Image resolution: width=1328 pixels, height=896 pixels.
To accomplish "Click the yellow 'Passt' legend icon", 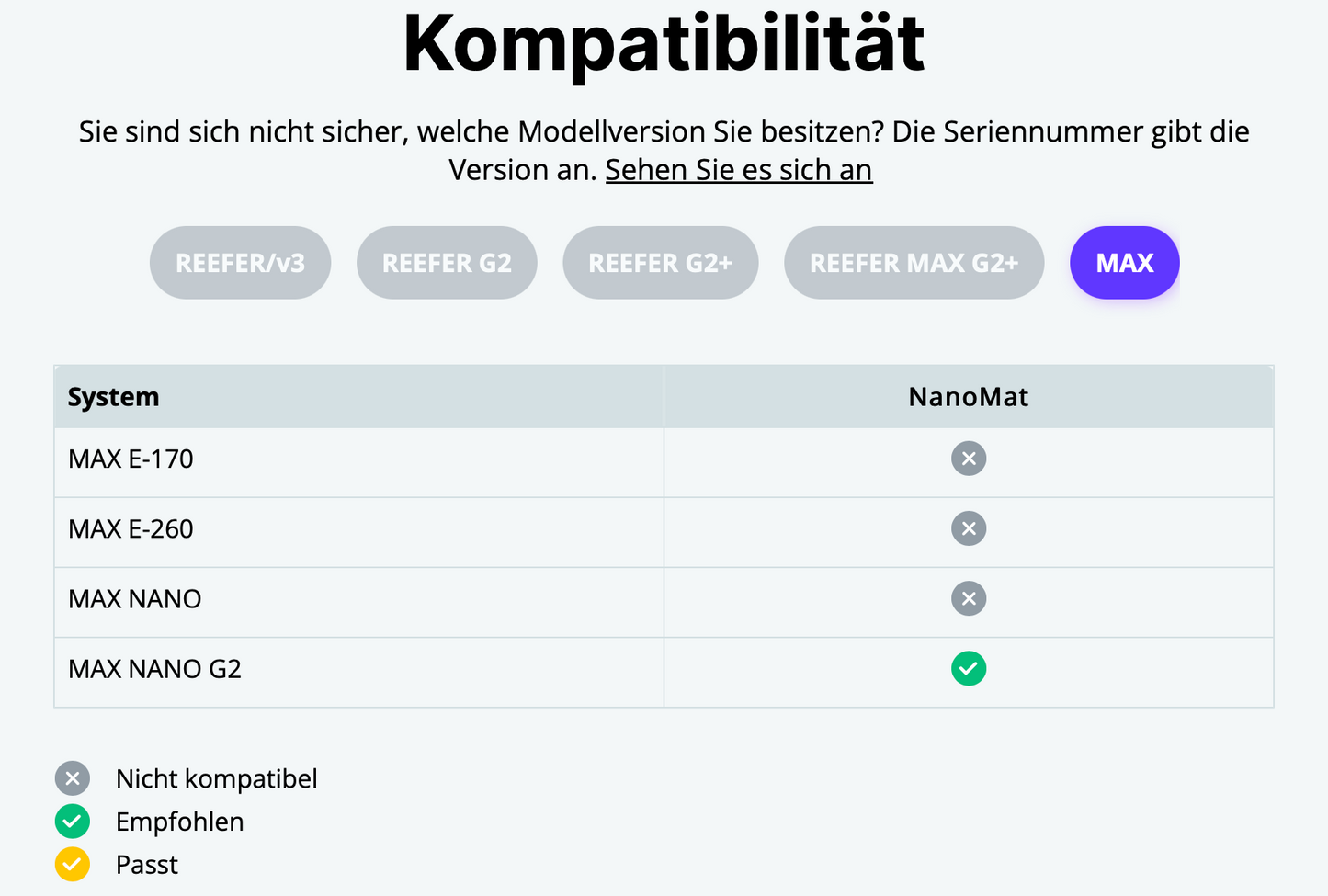I will (x=73, y=865).
